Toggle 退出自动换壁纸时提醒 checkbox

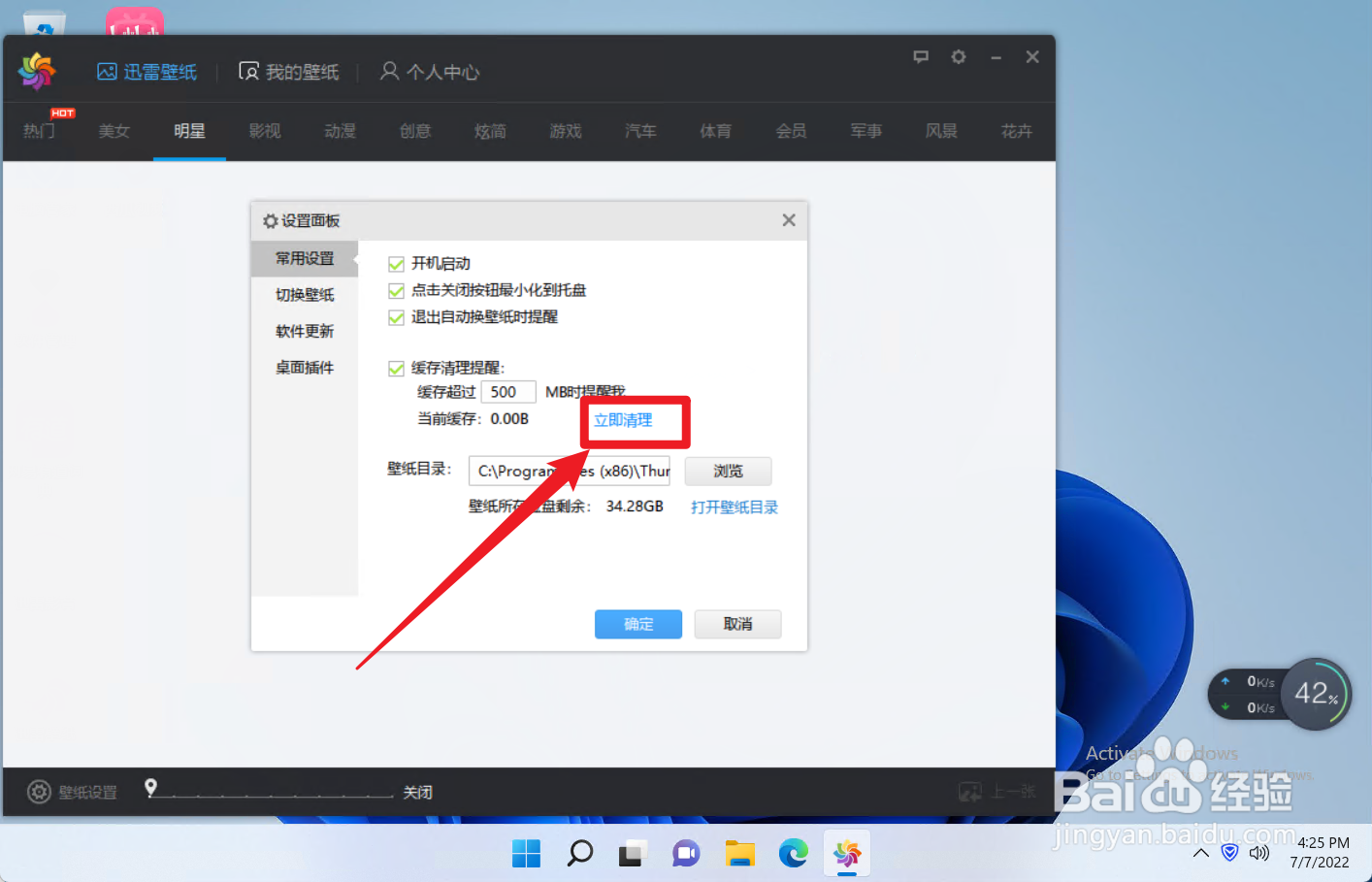tap(396, 317)
